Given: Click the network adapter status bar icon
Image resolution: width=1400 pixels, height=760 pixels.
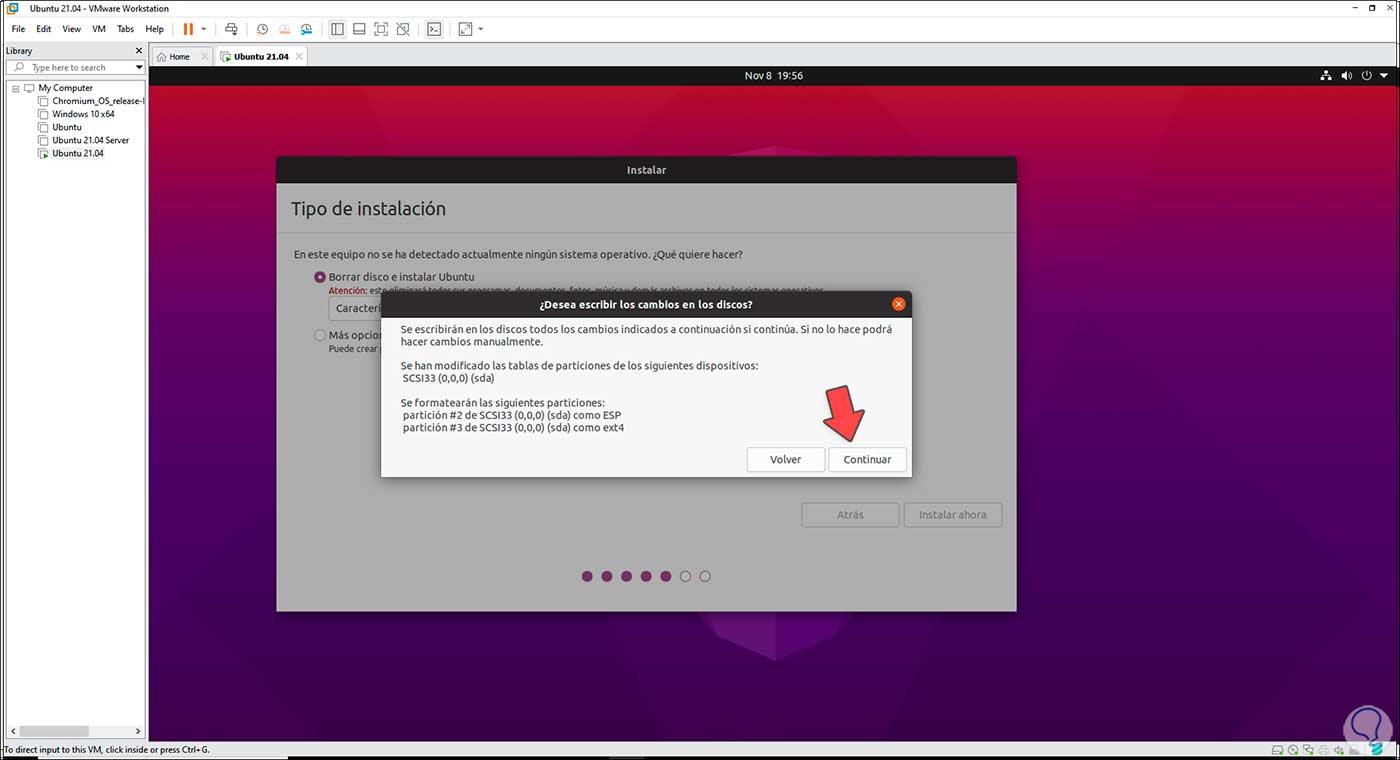Looking at the screenshot, I should 1308,750.
